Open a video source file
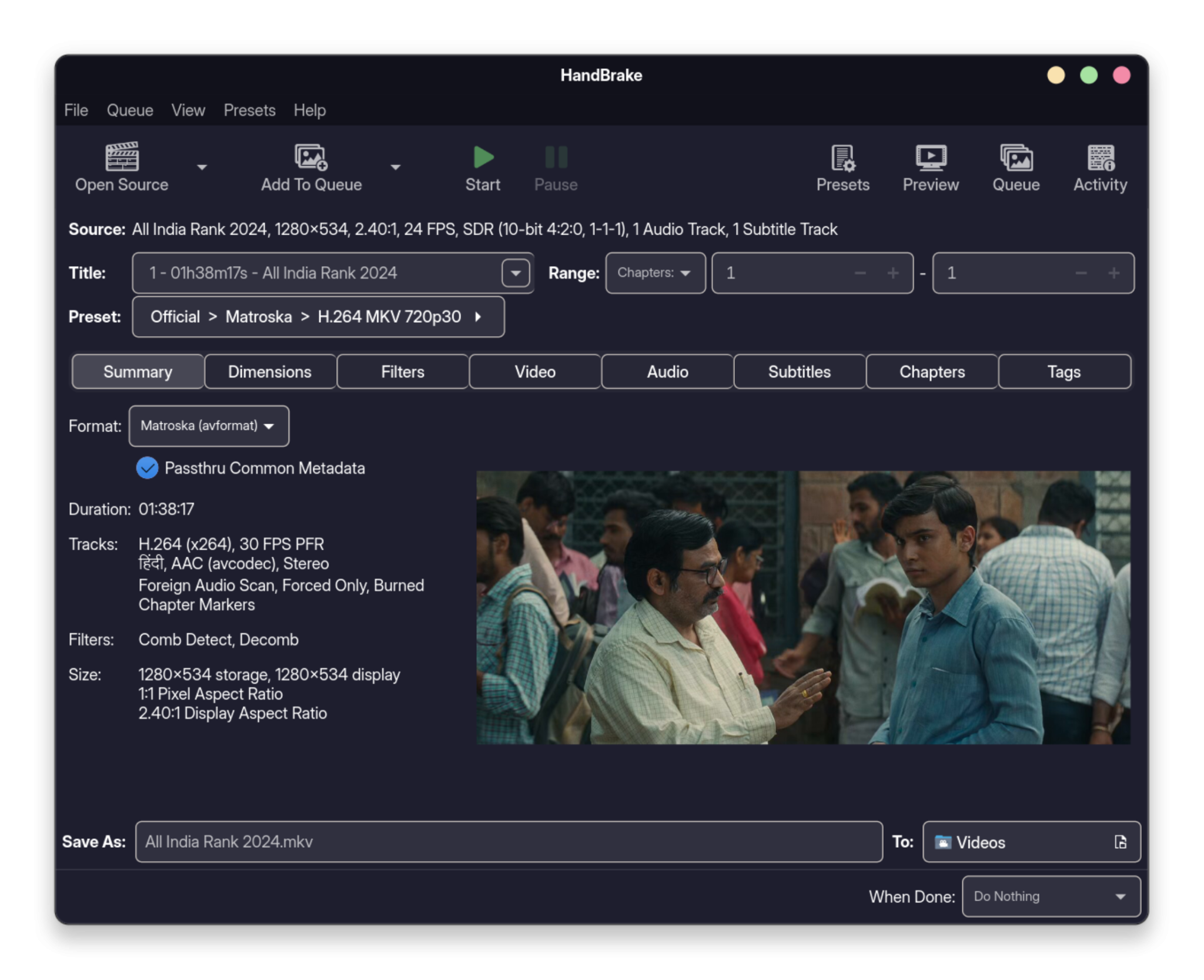Viewport: 1204px width, 980px height. tap(121, 166)
